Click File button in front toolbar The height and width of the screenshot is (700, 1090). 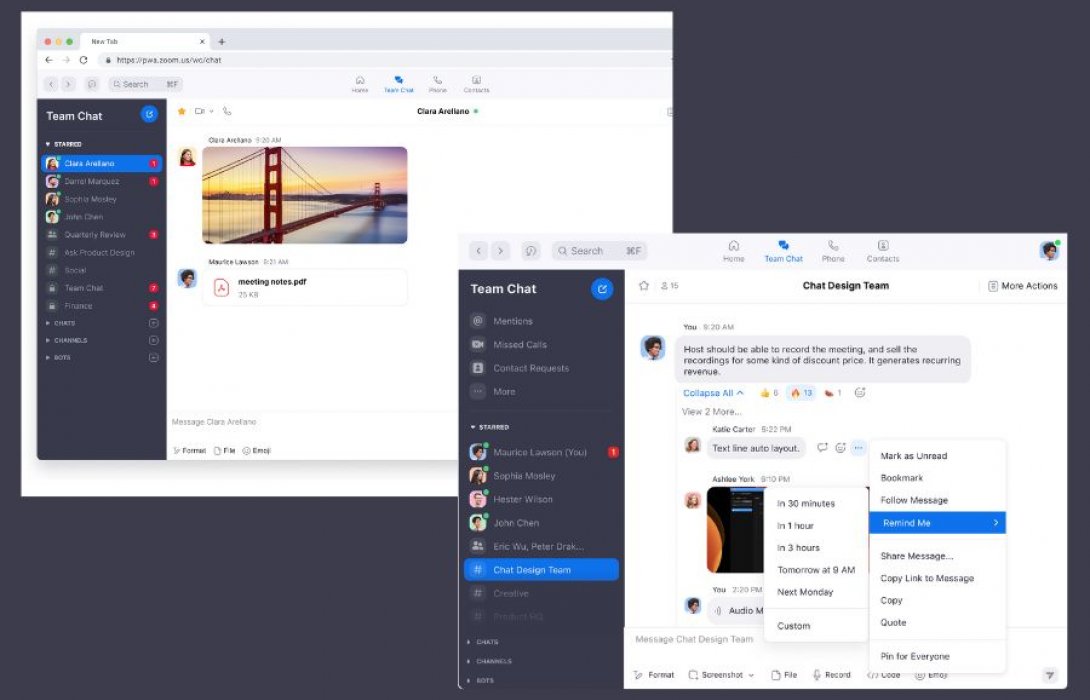[x=784, y=675]
